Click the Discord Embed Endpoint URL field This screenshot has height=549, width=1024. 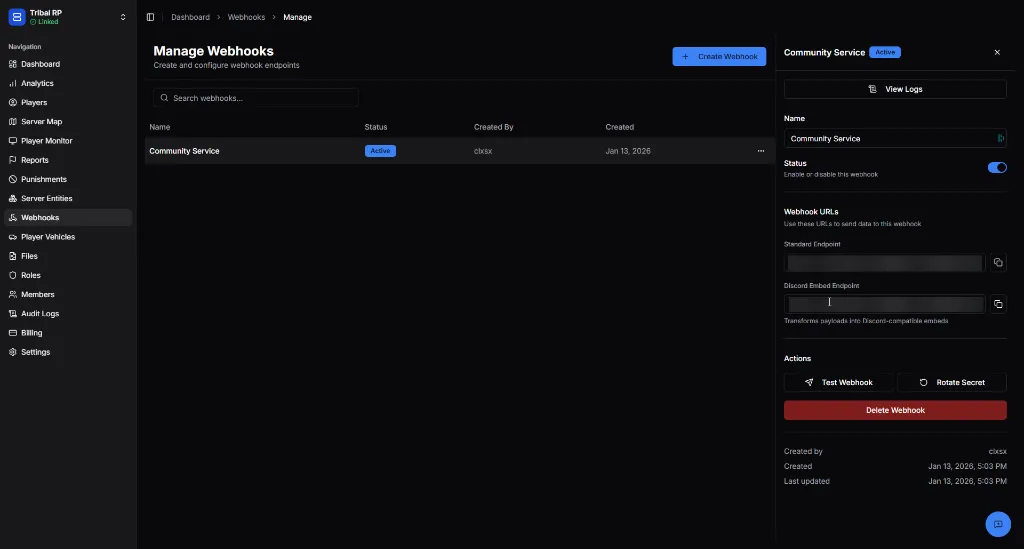pos(884,304)
